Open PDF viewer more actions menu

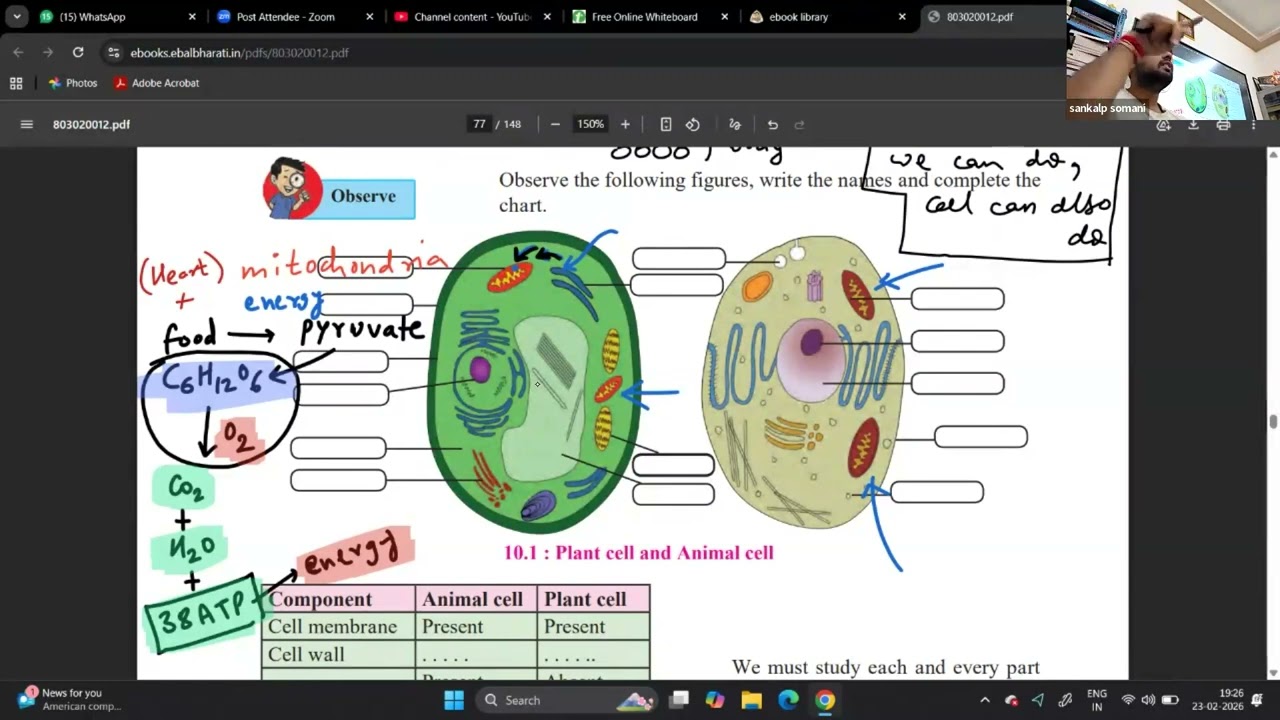(1253, 124)
